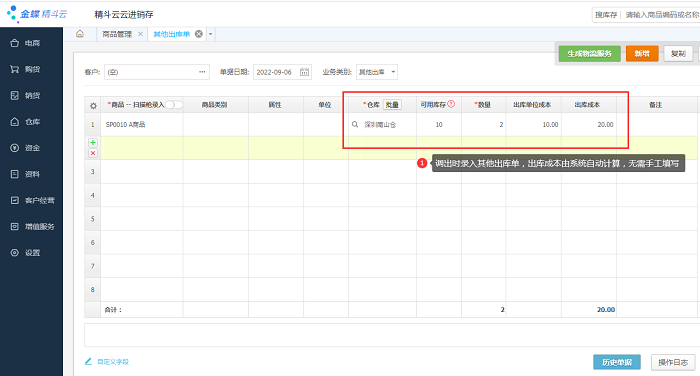Viewport: 700px width, 376px height.
Task: Click the red delete-row X icon
Action: pyautogui.click(x=93, y=153)
